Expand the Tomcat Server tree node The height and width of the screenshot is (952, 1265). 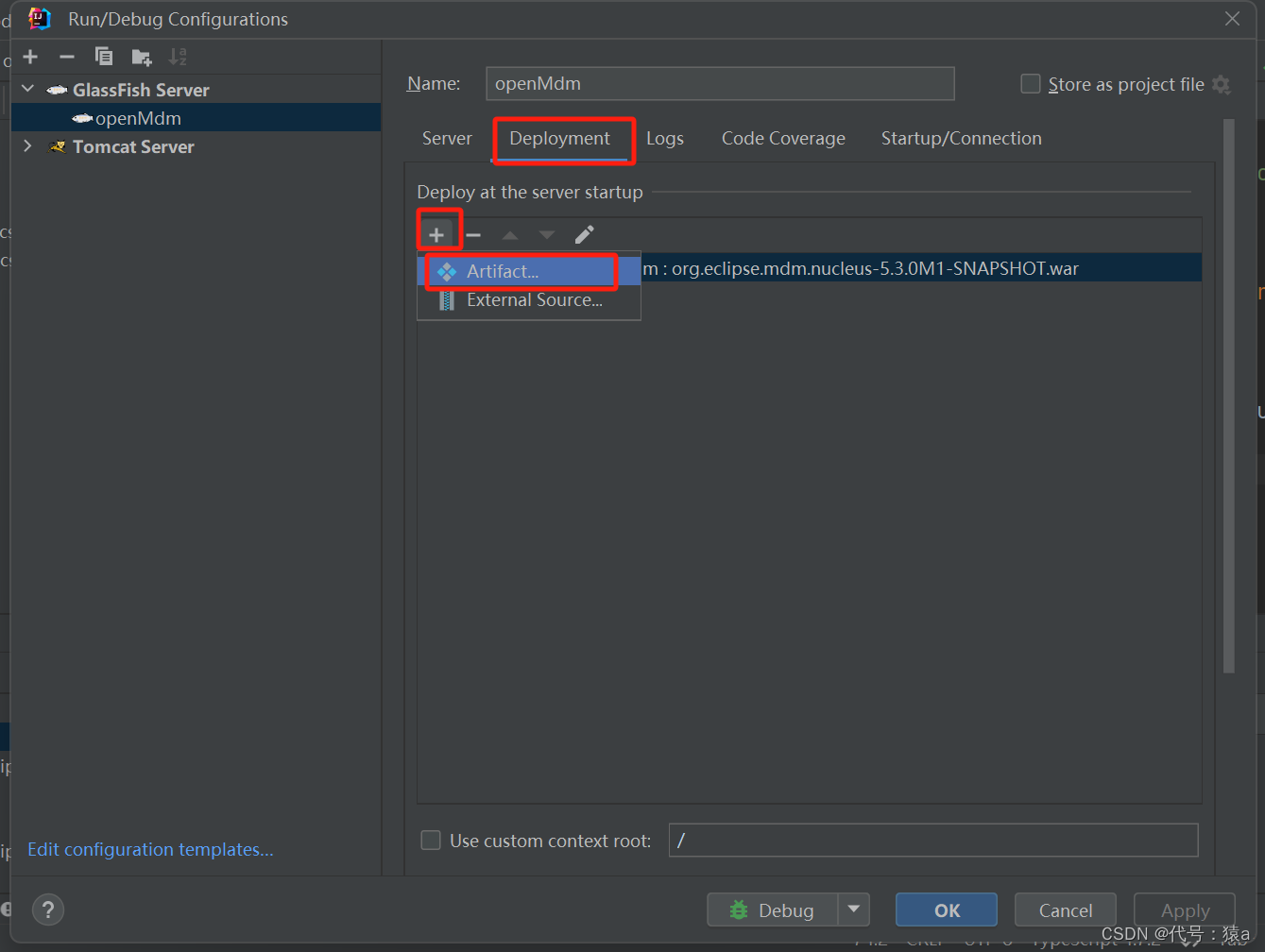[28, 146]
